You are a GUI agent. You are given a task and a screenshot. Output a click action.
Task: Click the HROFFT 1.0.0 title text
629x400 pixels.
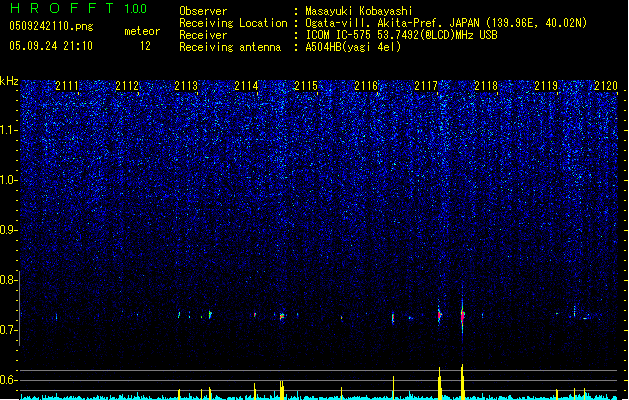[x=78, y=8]
